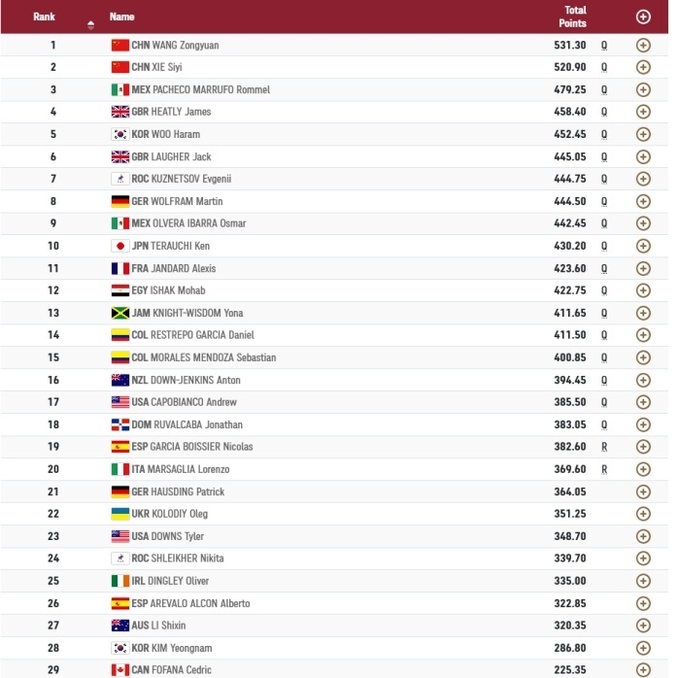Click the Jamaica flag beside KNIGHT-WISDOM
The height and width of the screenshot is (678, 680).
[120, 313]
